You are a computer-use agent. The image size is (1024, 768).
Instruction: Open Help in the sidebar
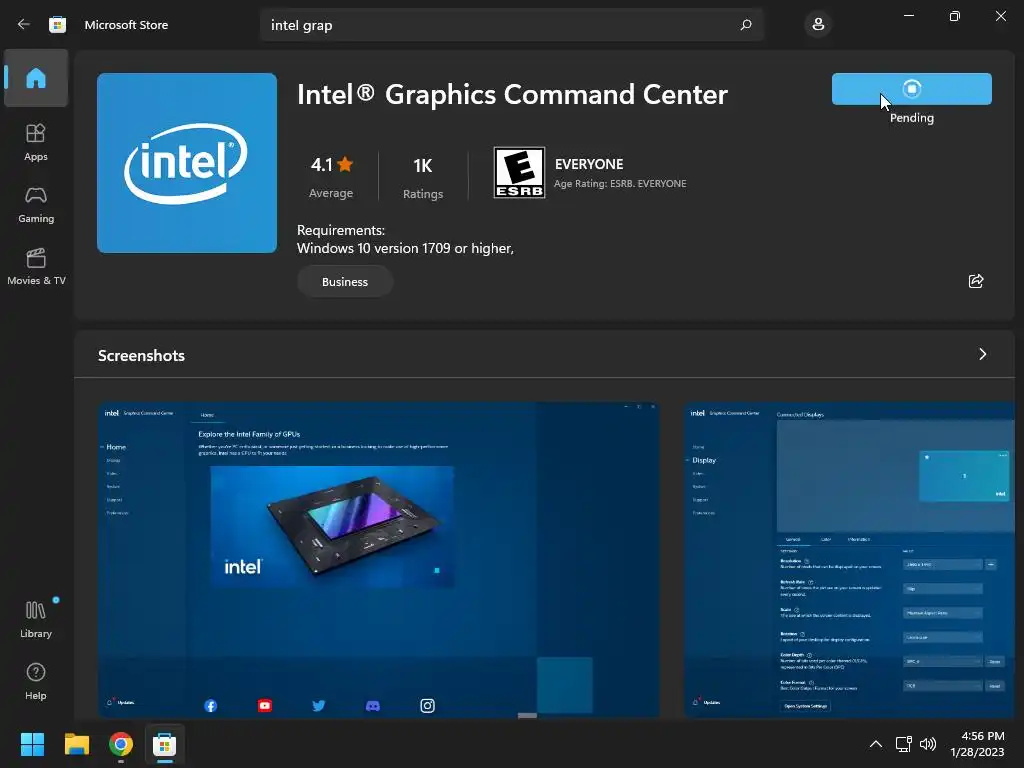(x=36, y=681)
